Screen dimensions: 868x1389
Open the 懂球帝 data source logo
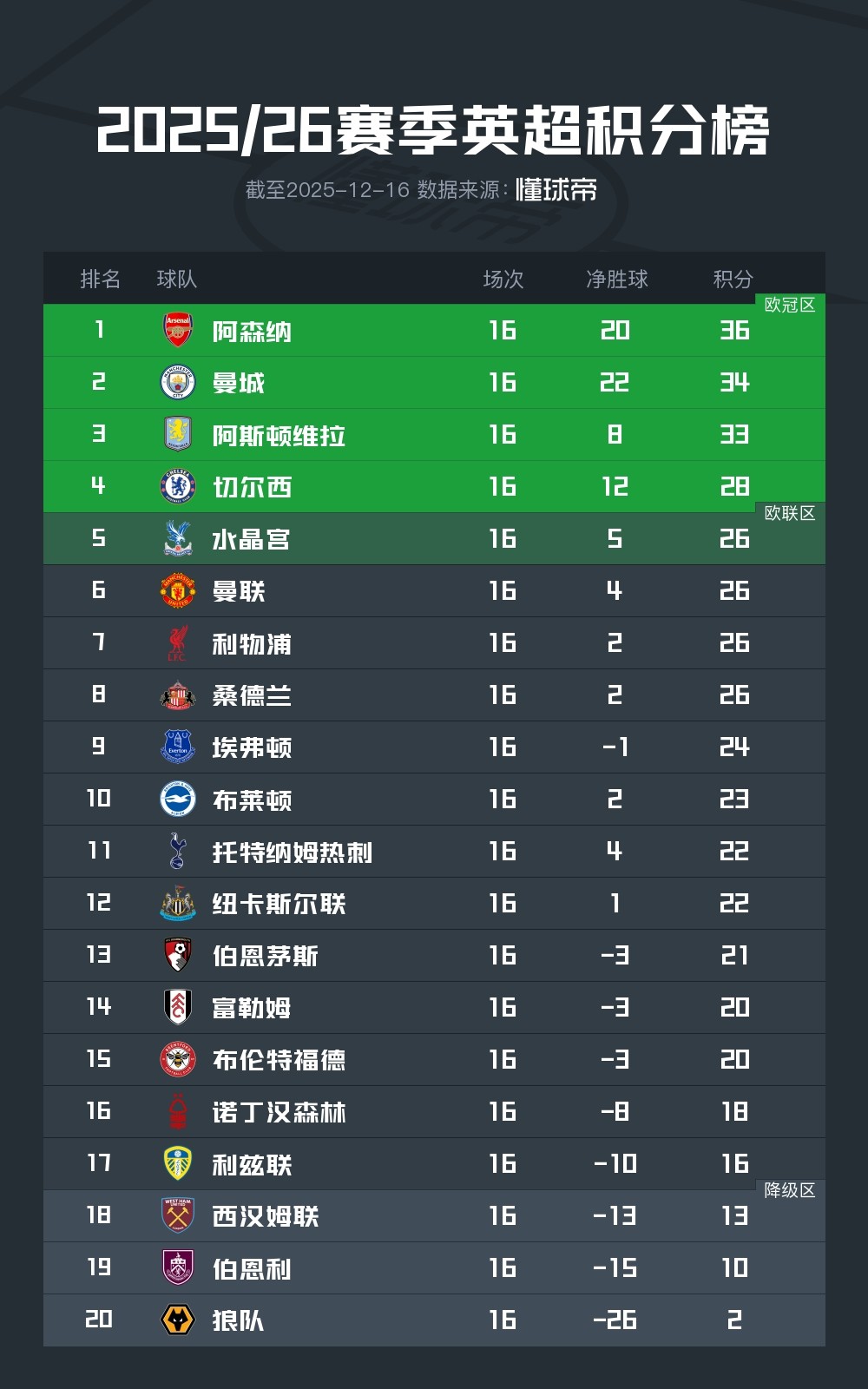pyautogui.click(x=556, y=189)
